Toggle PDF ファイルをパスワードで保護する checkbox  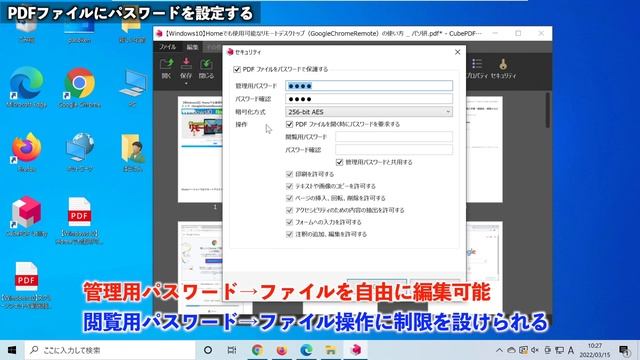(x=237, y=69)
